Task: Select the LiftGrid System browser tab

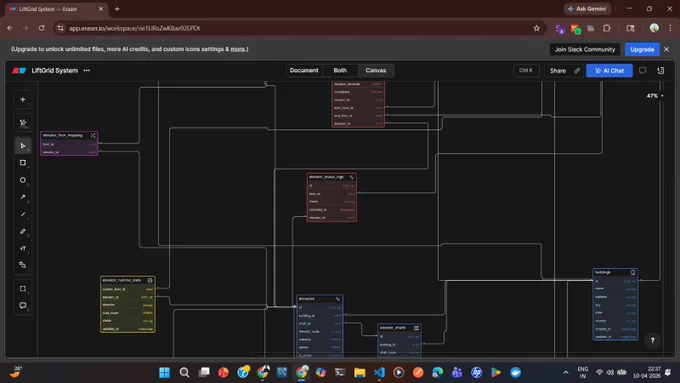Action: tap(56, 9)
